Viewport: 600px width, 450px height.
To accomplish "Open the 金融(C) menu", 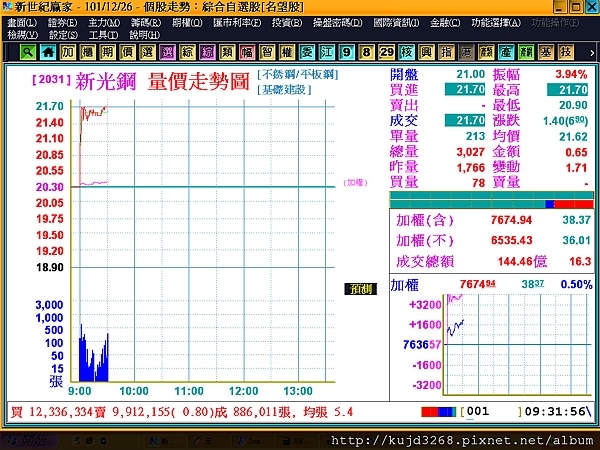I will click(x=445, y=23).
